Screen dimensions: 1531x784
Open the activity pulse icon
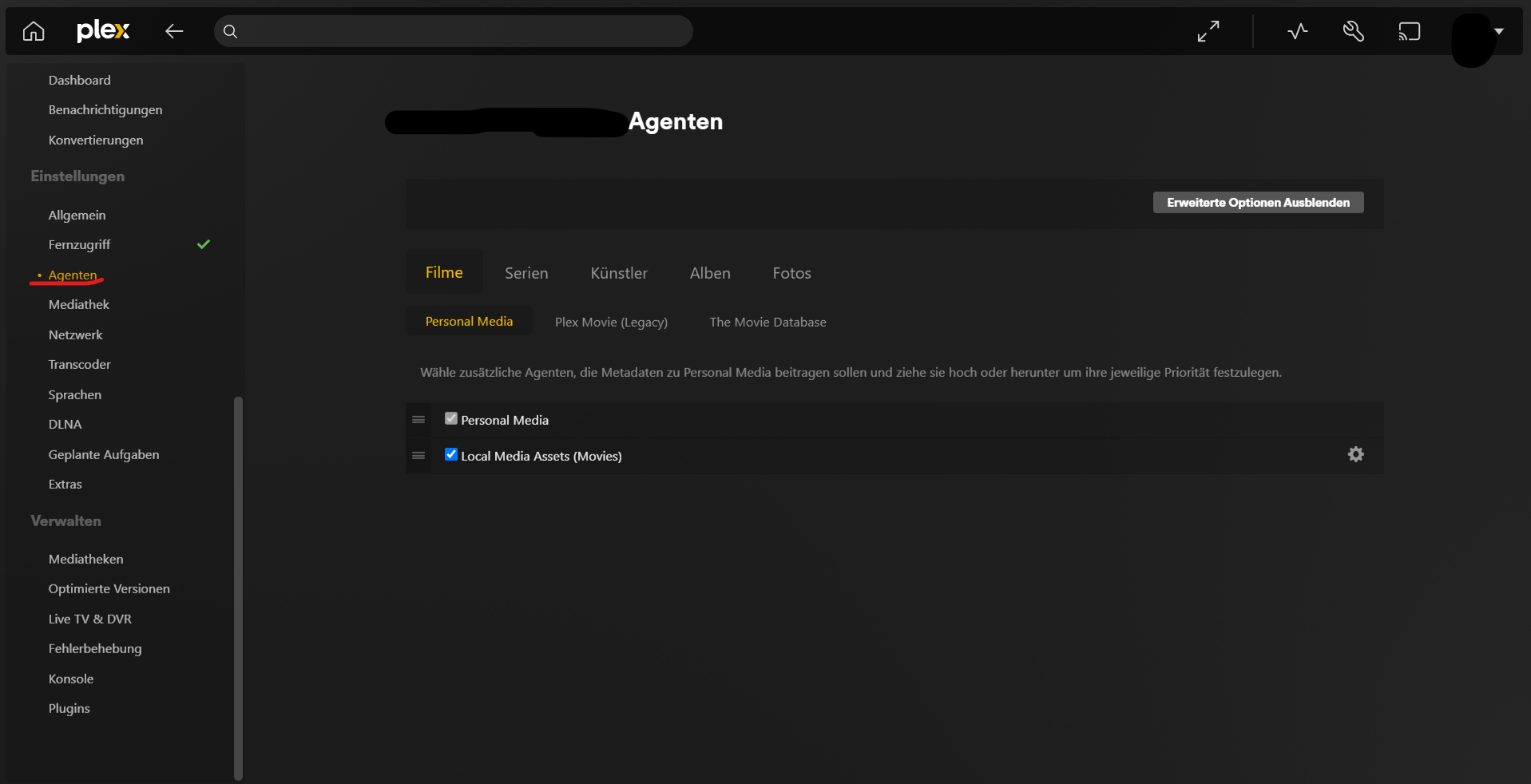click(1298, 31)
